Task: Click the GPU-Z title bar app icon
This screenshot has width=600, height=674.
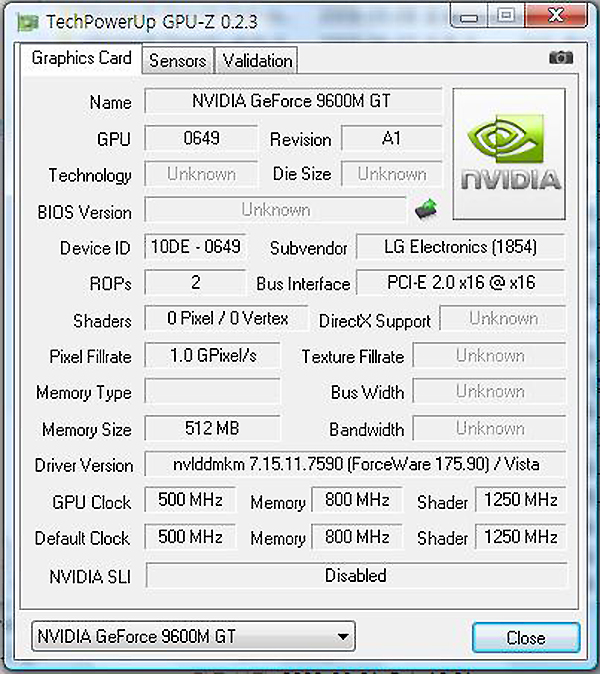Action: click(28, 21)
